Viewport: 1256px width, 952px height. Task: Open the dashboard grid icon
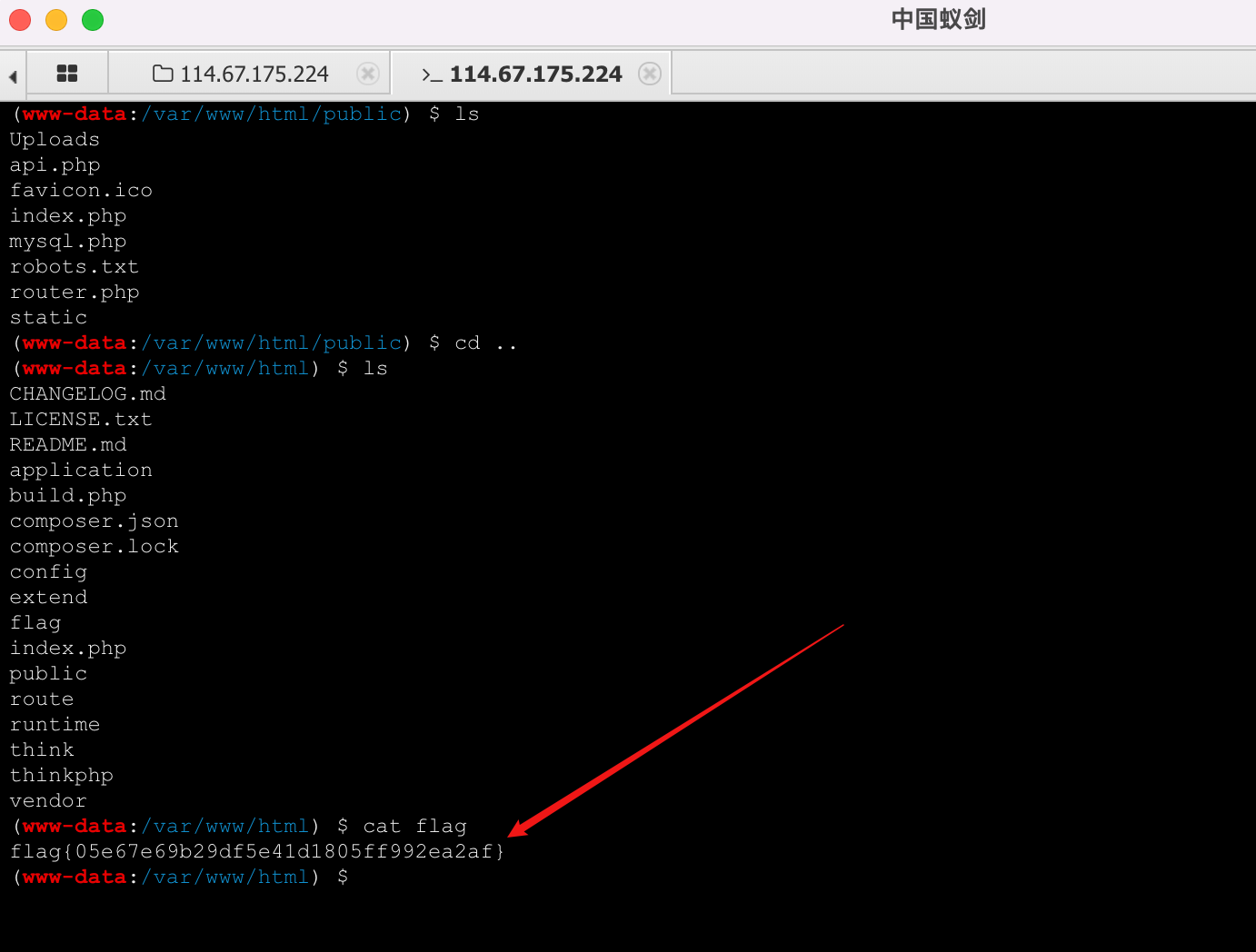click(x=67, y=73)
